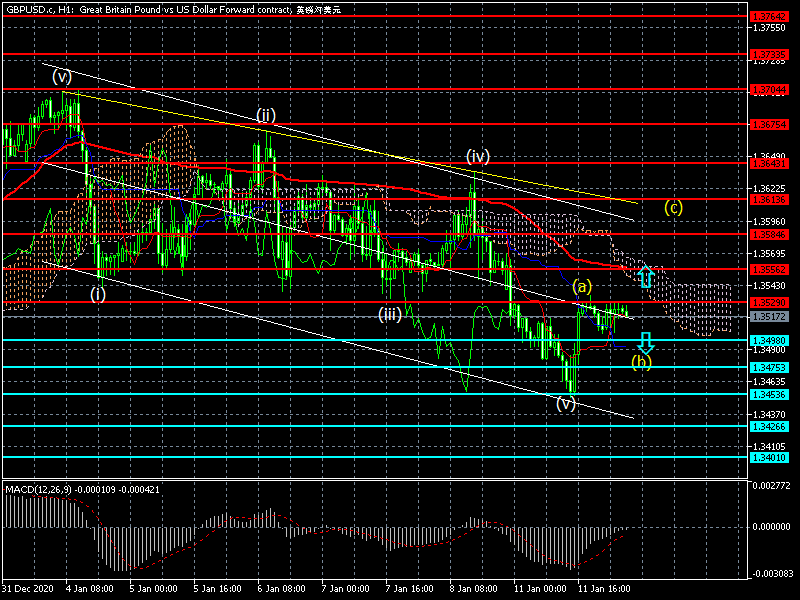Image resolution: width=800 pixels, height=600 pixels.
Task: Click the cyan down arrow marker
Action: point(647,342)
